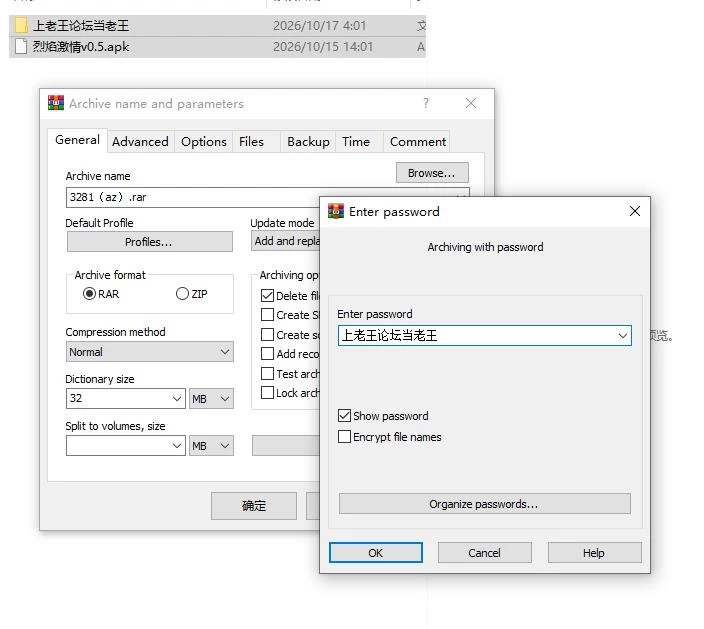Image resolution: width=704 pixels, height=629 pixels.
Task: Click the WinRAR icon in Archive parameters title
Action: click(56, 103)
